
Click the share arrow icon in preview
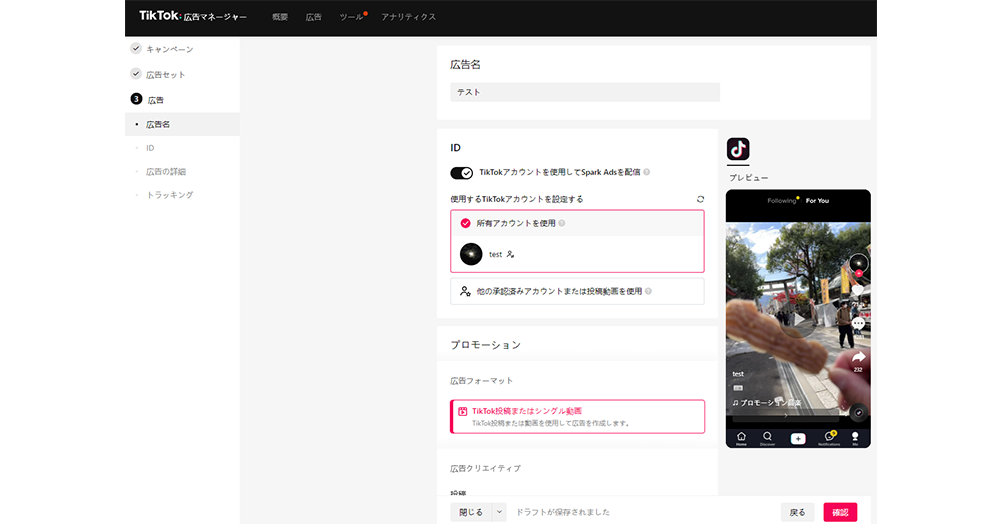pyautogui.click(x=858, y=356)
